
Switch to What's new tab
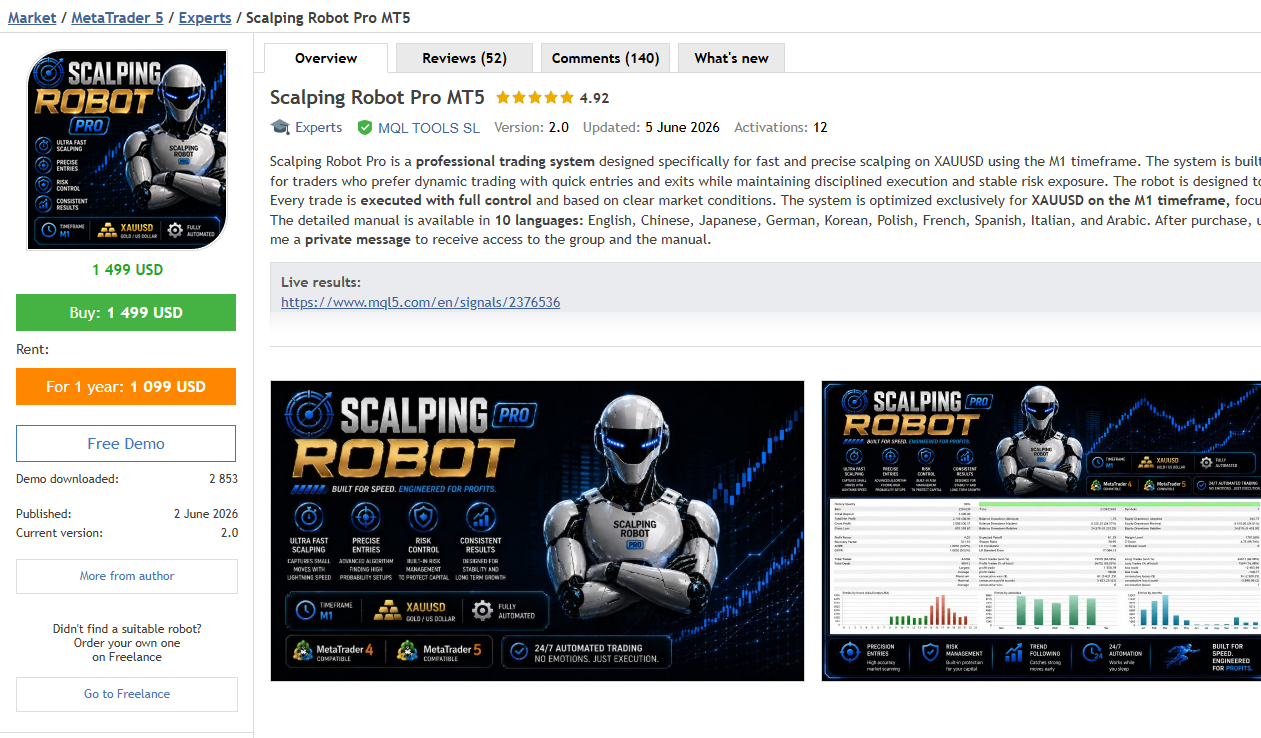(x=731, y=58)
